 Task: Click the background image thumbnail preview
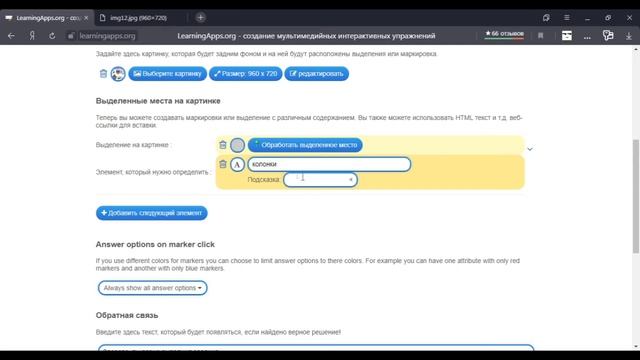(118, 74)
